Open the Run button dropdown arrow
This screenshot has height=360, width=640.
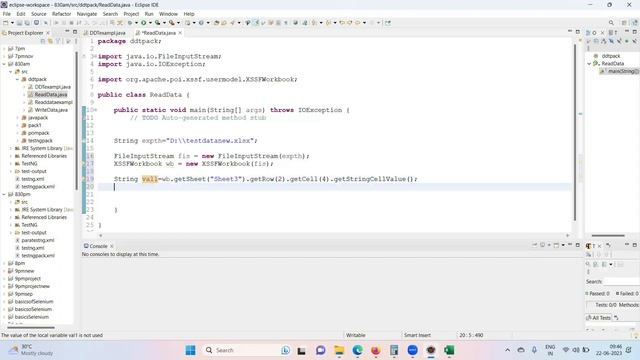click(150, 23)
